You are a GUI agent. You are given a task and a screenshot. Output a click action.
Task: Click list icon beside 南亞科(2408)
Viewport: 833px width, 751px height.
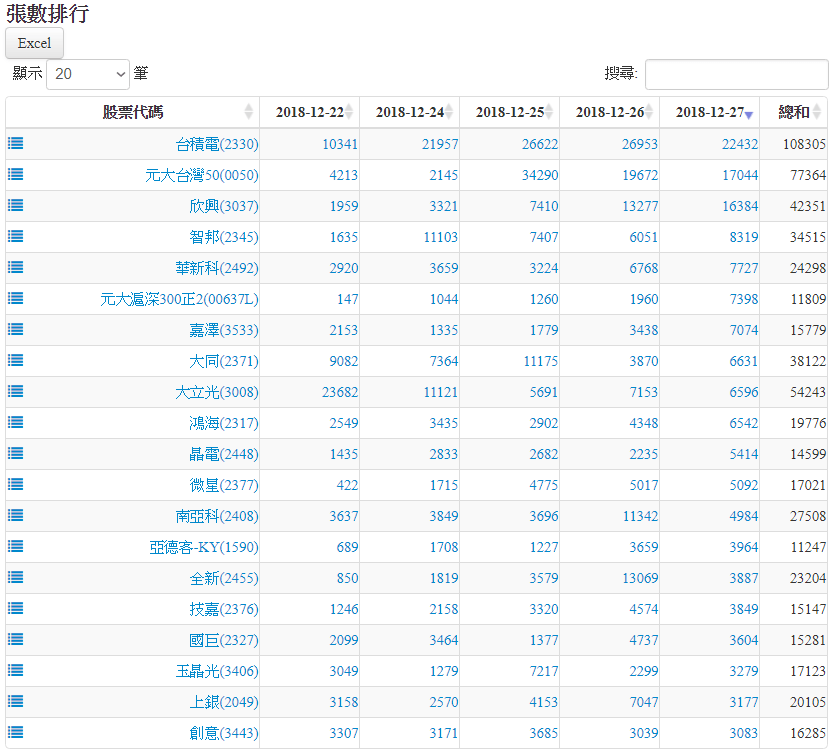click(x=16, y=516)
